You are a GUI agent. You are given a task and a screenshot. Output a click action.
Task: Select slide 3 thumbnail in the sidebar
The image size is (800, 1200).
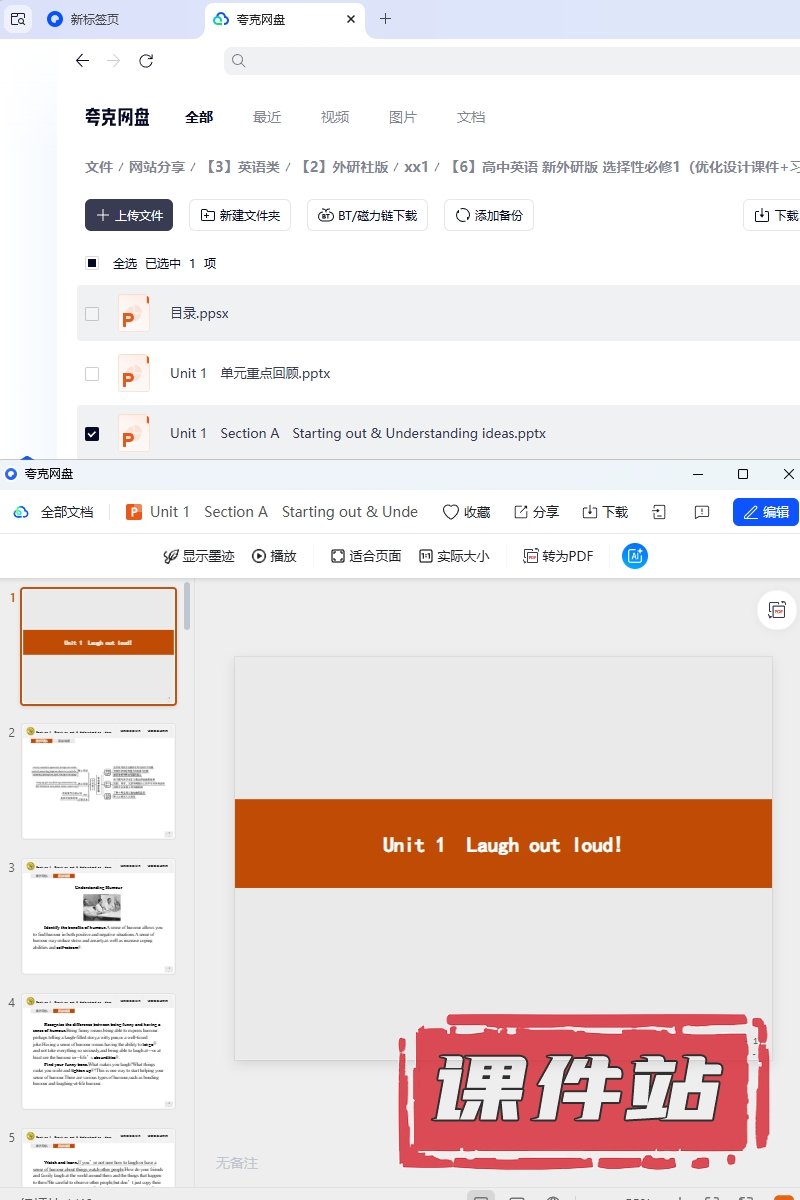tap(98, 916)
